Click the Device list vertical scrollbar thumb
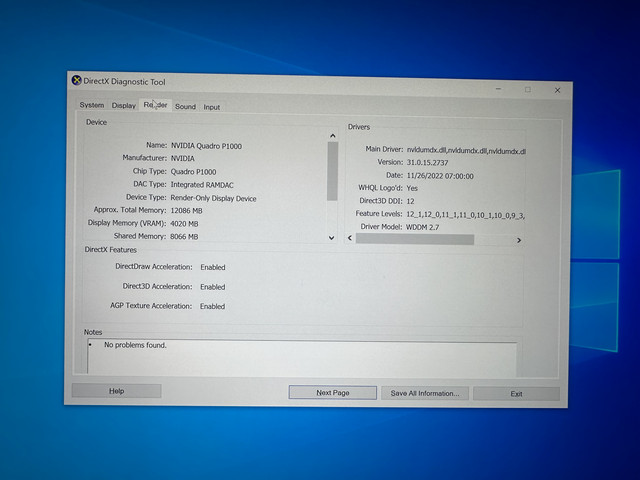Viewport: 640px width, 480px height. [333, 171]
